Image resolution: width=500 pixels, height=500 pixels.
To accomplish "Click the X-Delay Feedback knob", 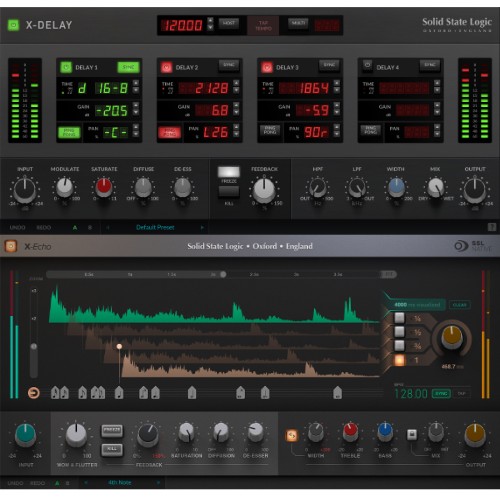I will (x=264, y=190).
